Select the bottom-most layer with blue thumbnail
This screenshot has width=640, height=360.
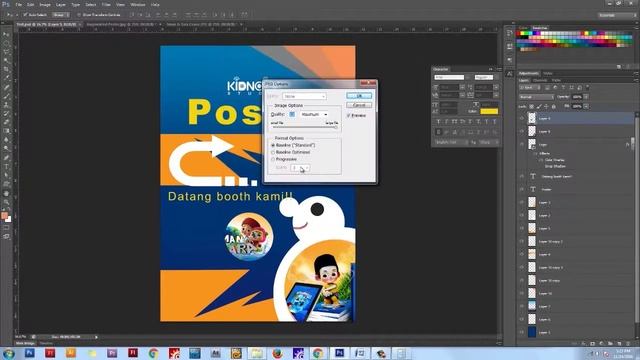coord(576,332)
